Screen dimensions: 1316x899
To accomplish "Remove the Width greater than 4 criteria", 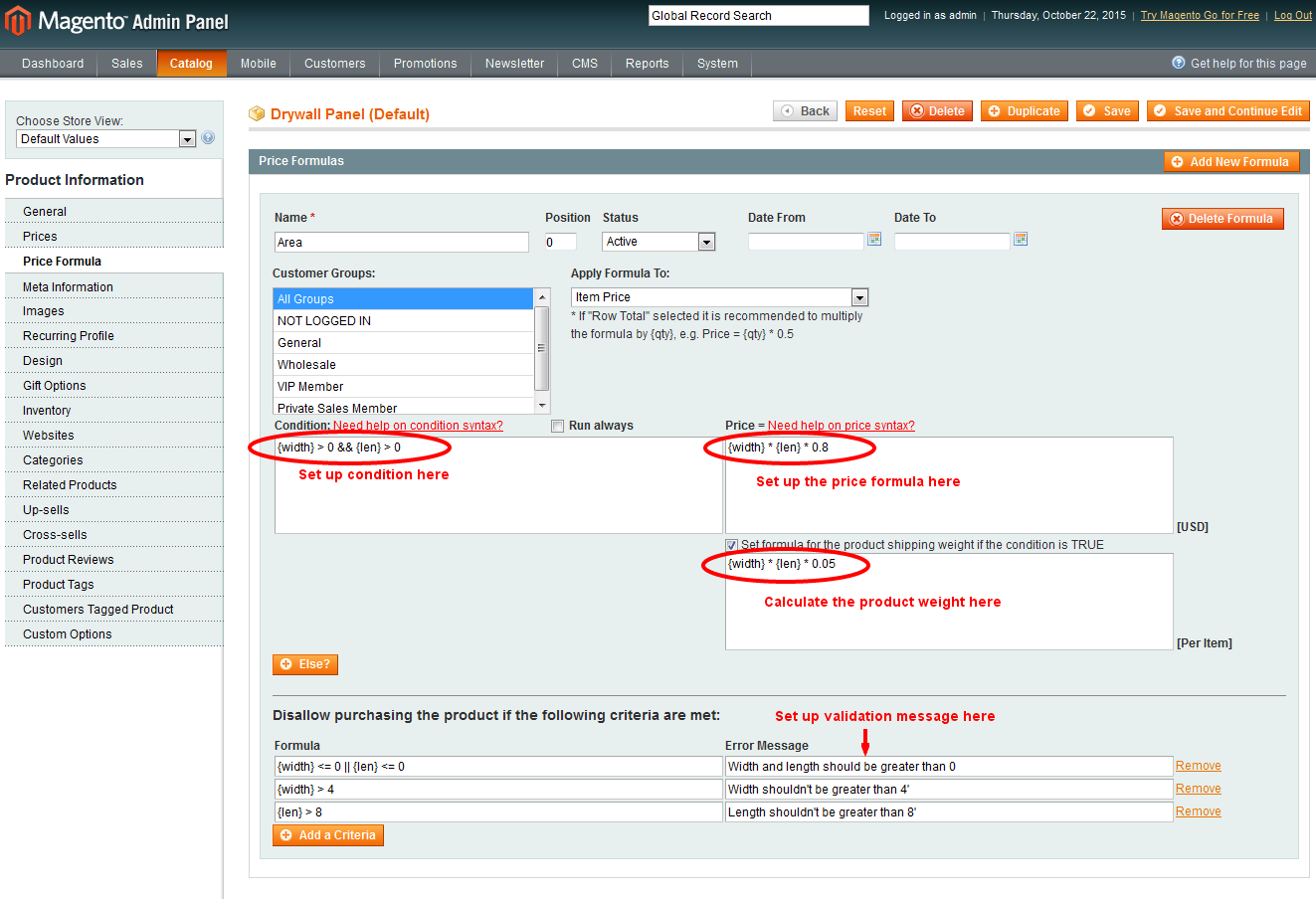I will point(1198,789).
